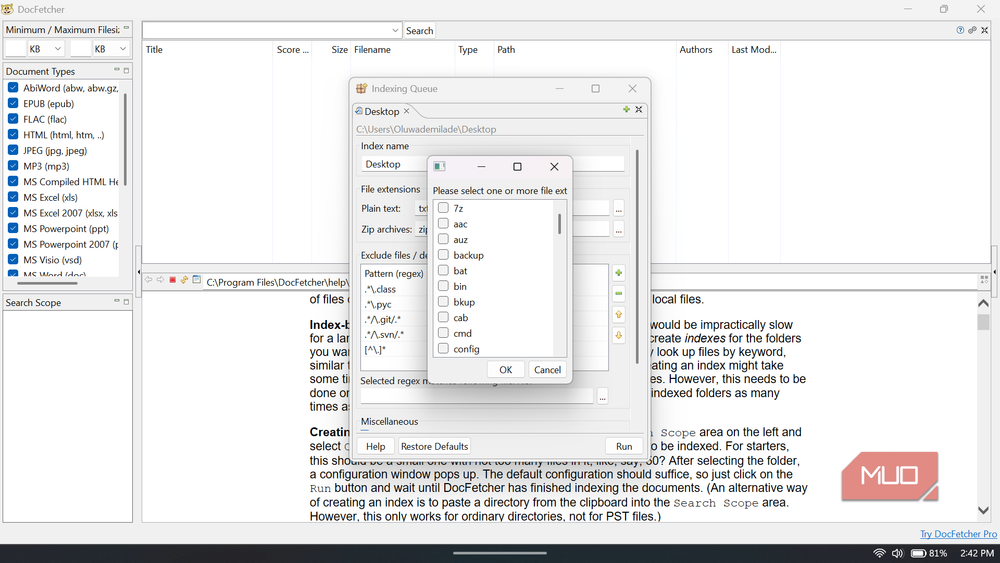This screenshot has height=563, width=1000.
Task: Open the manual help icon in main toolbar
Action: (x=960, y=30)
